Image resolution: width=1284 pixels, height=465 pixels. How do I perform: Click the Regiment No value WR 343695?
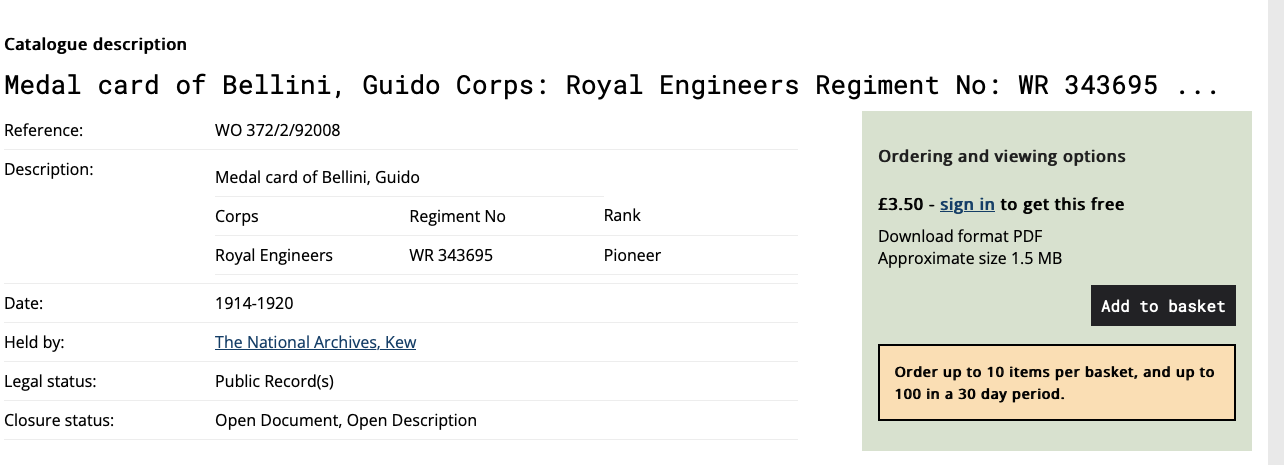coord(451,255)
